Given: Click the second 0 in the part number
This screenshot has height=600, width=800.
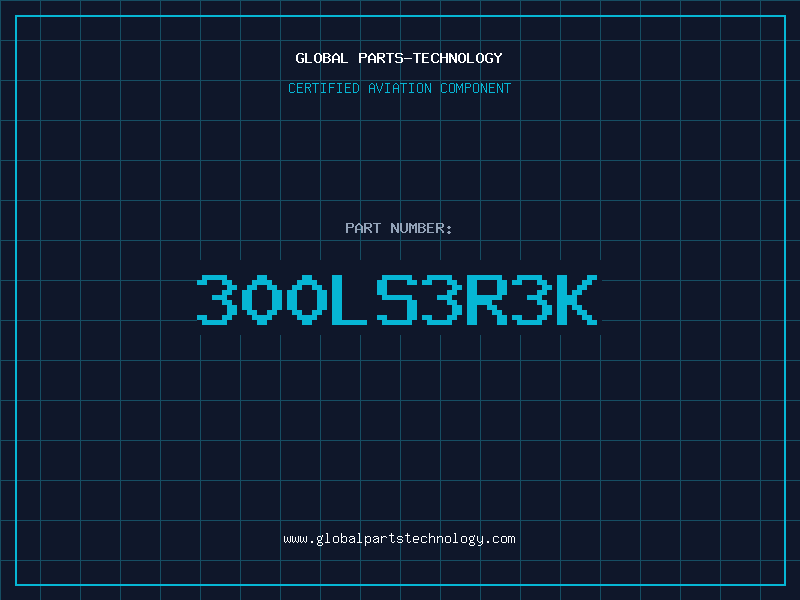Looking at the screenshot, I should 307,299.
